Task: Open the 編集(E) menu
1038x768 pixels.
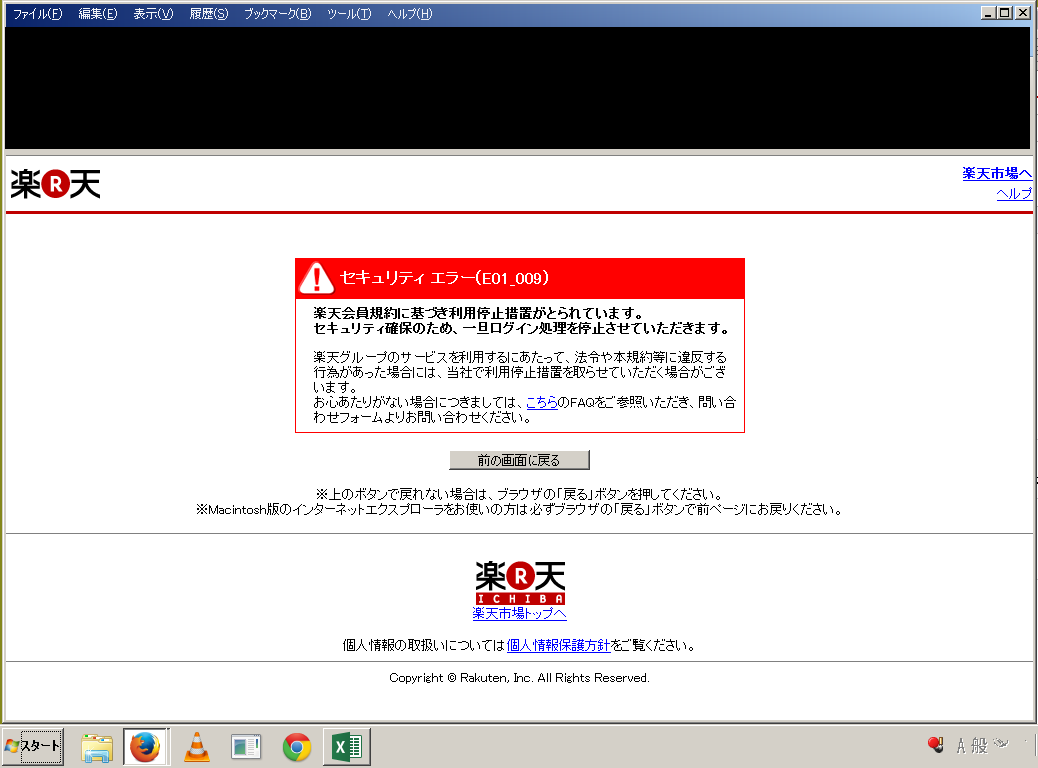Action: 97,14
